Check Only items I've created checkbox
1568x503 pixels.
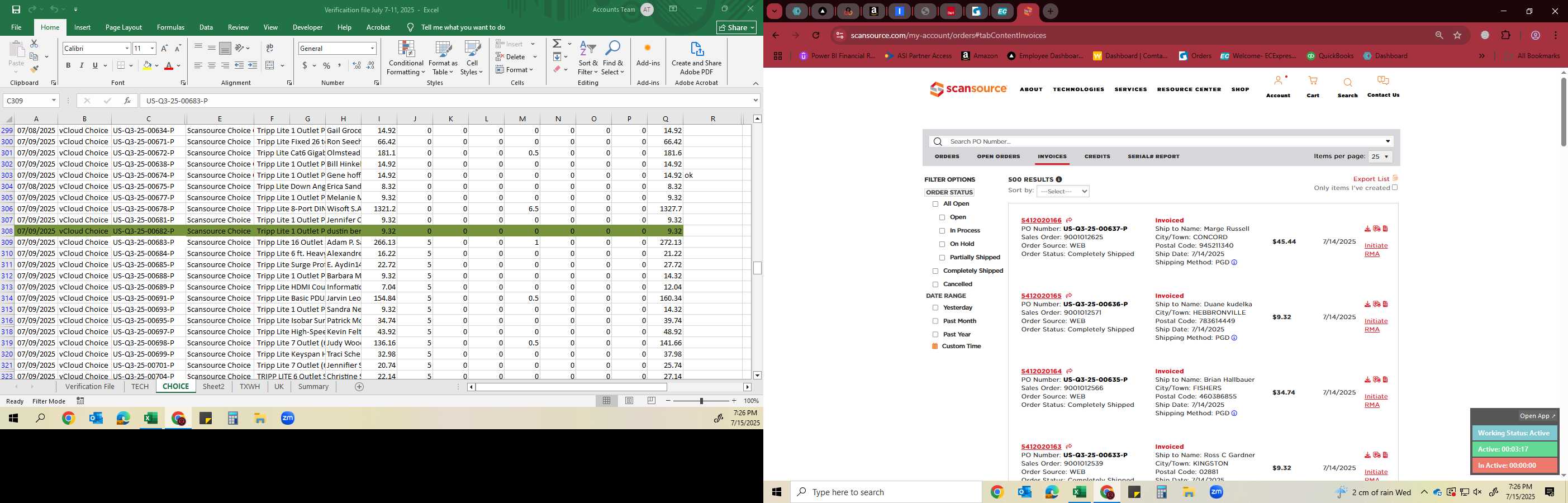[1395, 188]
